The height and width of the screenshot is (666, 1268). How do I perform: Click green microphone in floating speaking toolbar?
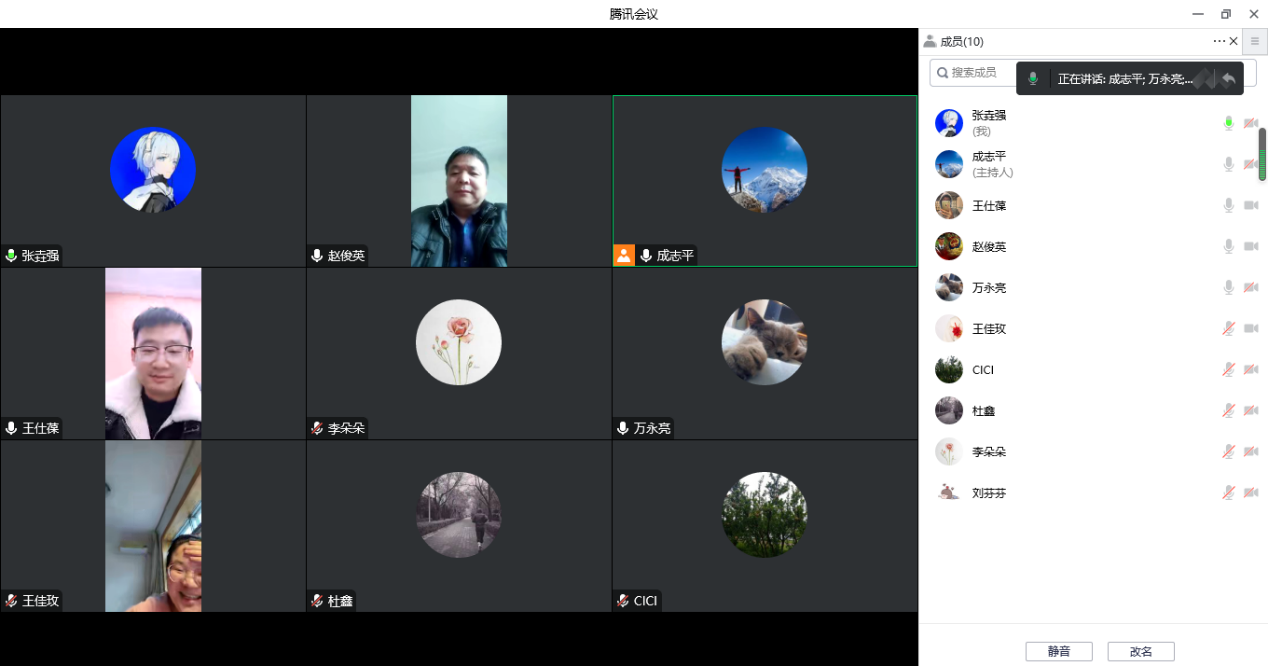point(1033,78)
